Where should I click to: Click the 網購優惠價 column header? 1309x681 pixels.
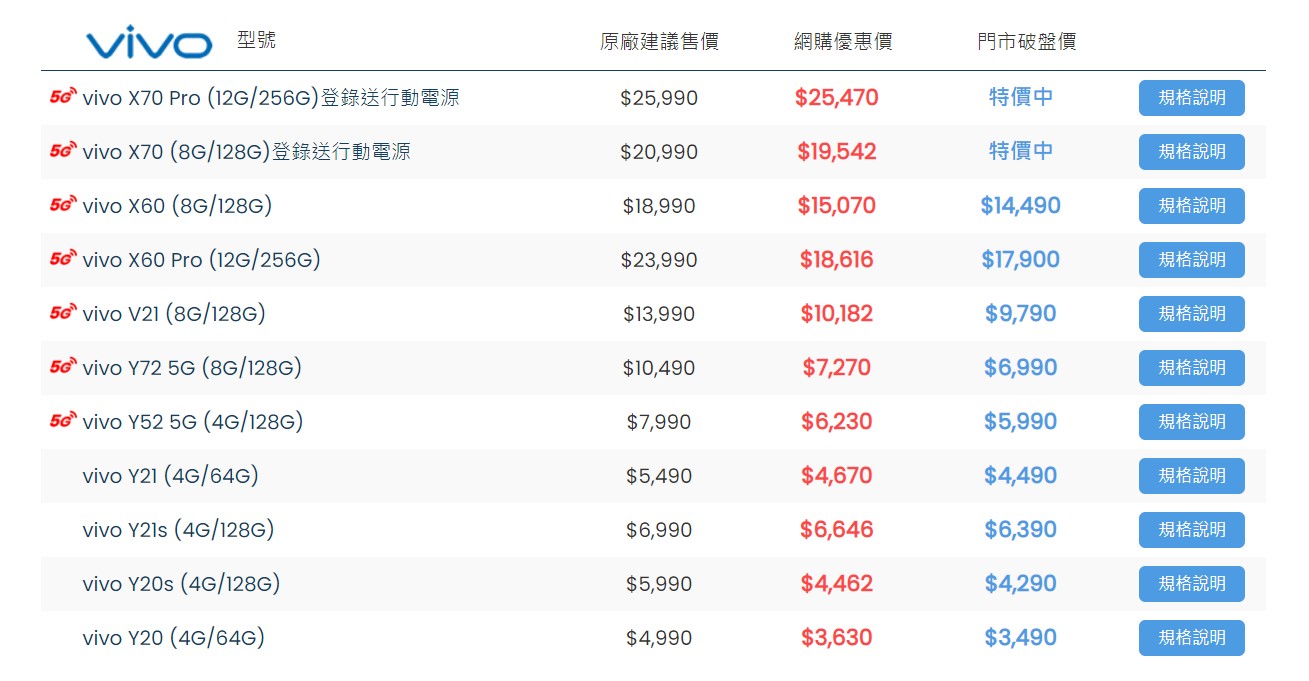click(843, 42)
